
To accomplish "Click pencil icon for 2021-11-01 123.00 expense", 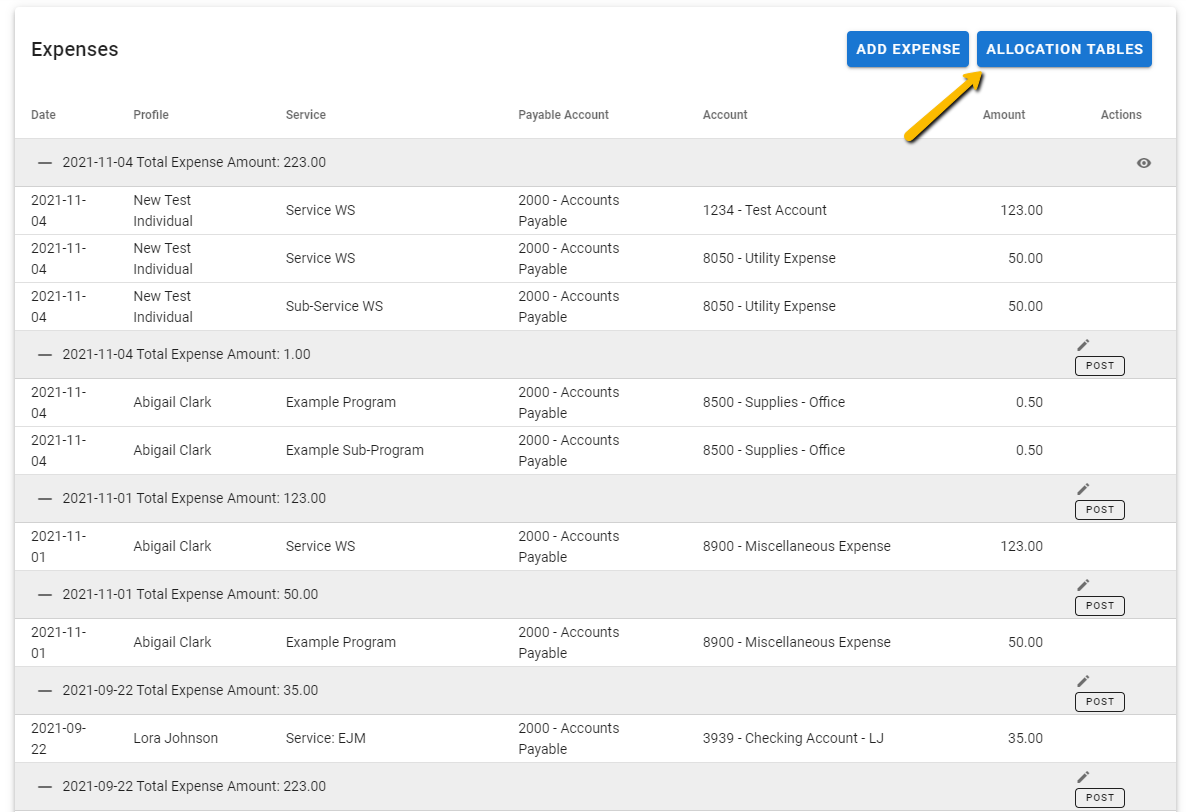I will (1083, 489).
